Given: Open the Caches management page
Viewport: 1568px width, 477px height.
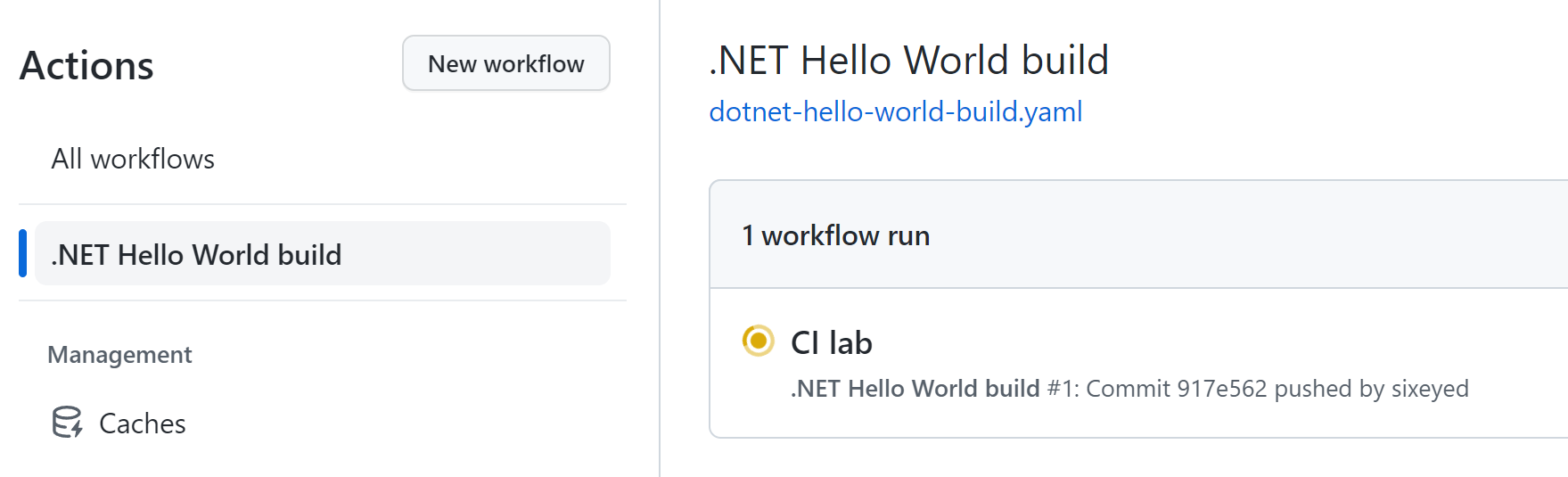Looking at the screenshot, I should tap(143, 424).
